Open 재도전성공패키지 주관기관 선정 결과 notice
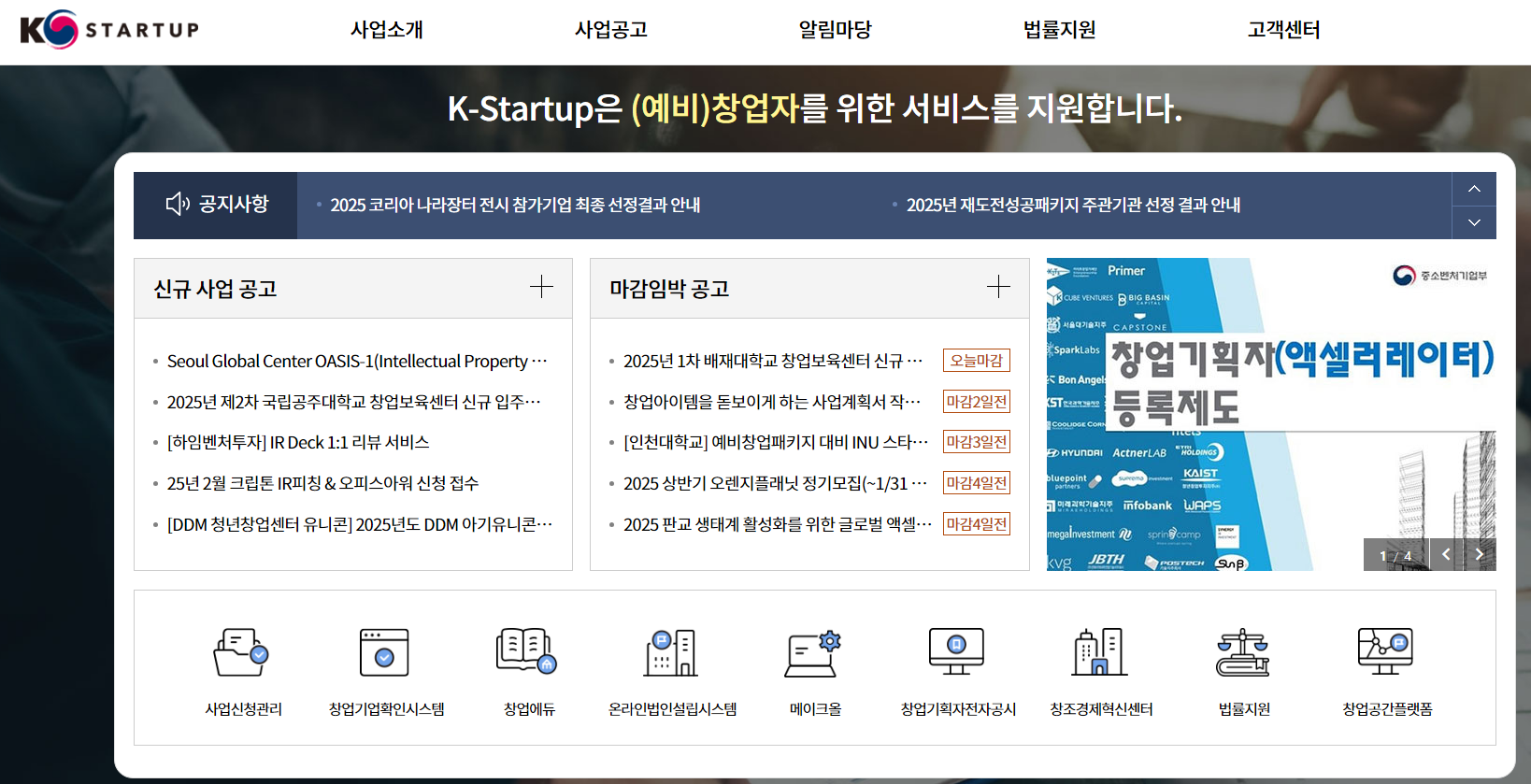1531x784 pixels. click(x=1073, y=205)
